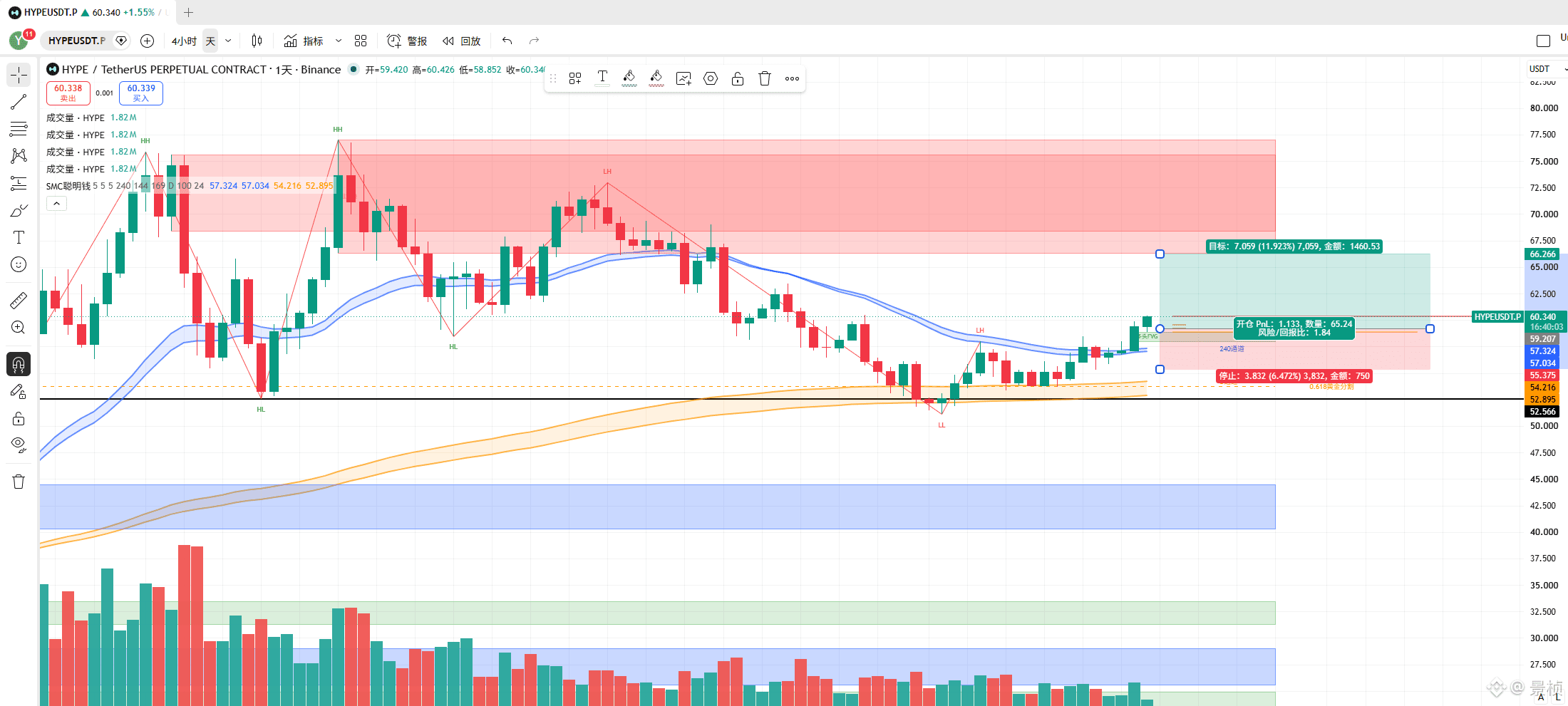This screenshot has width=1568, height=706.
Task: Change profit zone background color
Action: pyautogui.click(x=629, y=78)
